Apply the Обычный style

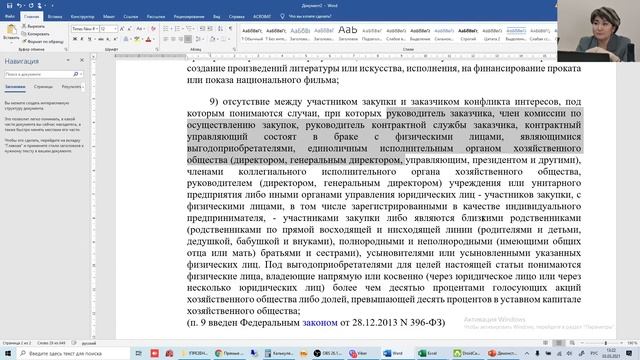[x=252, y=34]
